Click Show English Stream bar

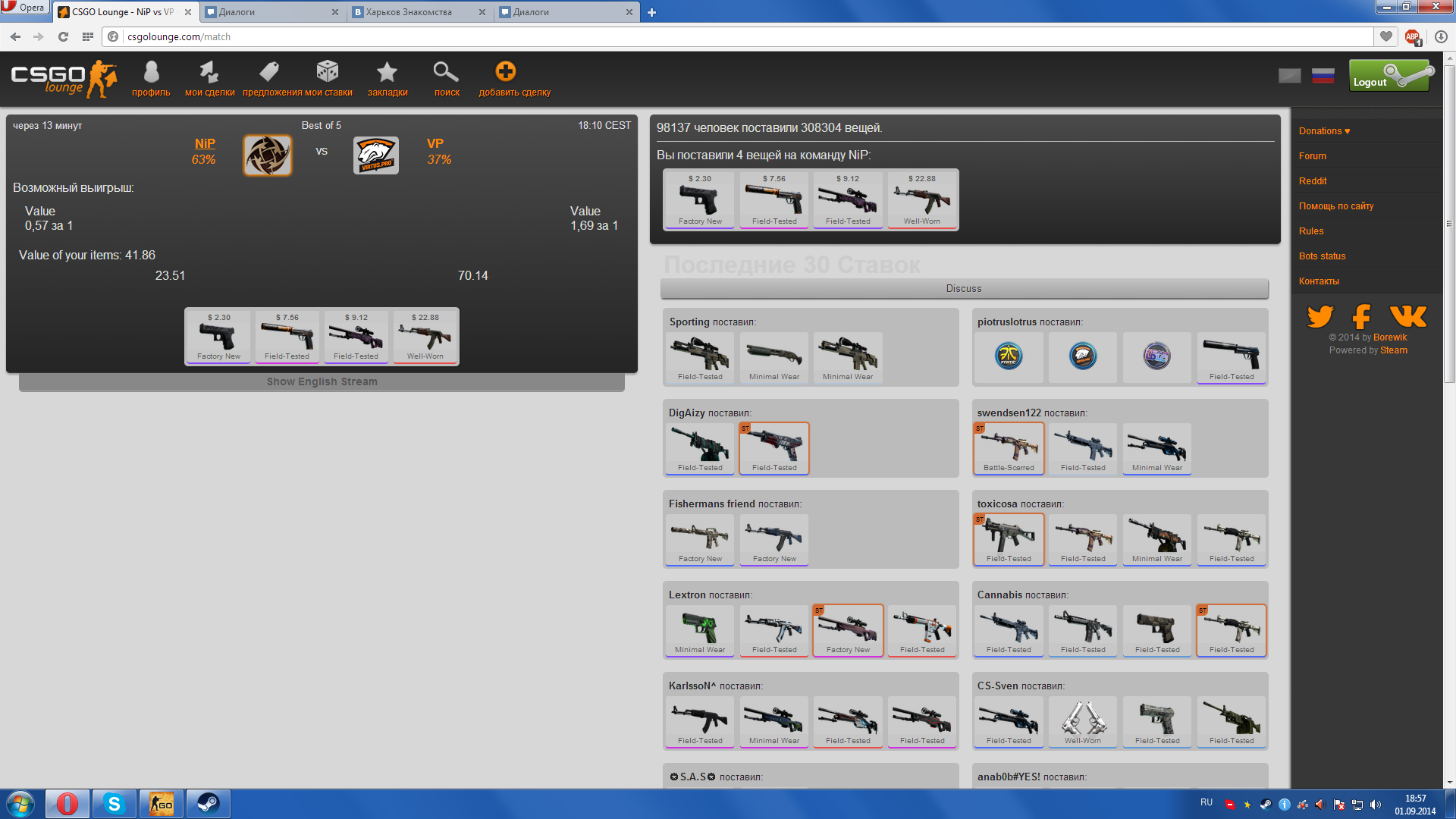pyautogui.click(x=322, y=381)
